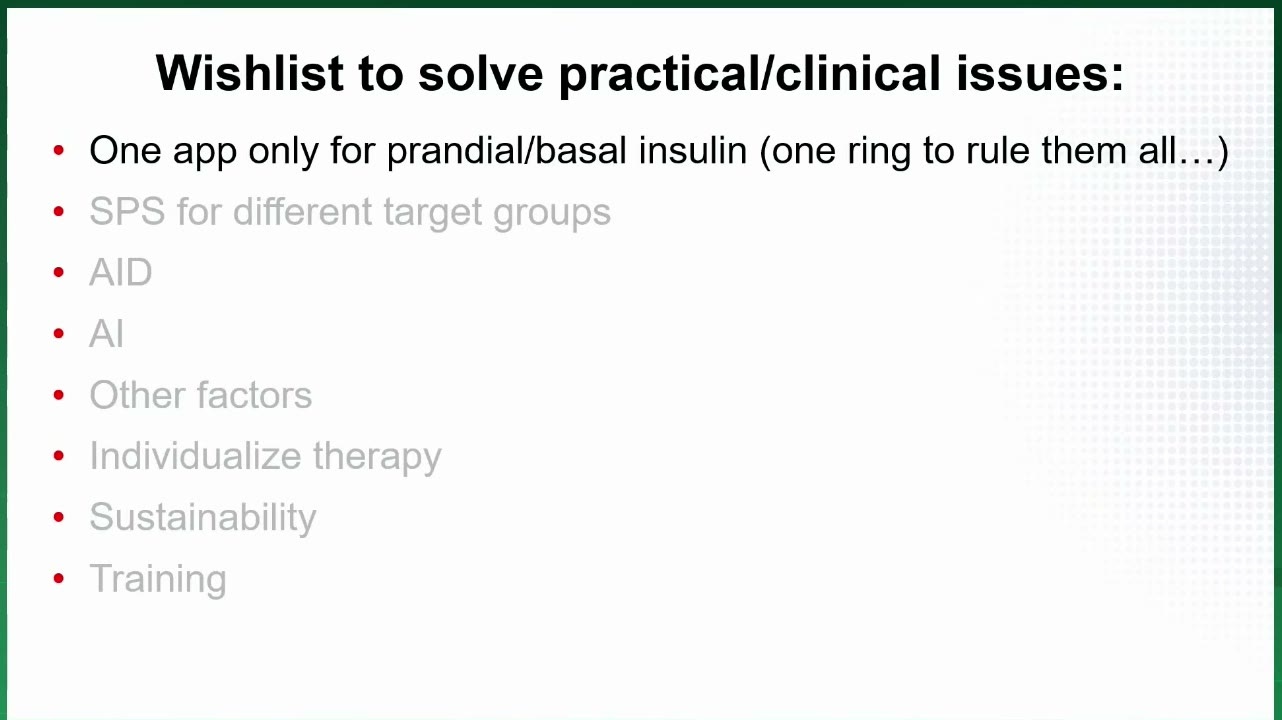Viewport: 1282px width, 720px height.
Task: Select the 'AID' bullet text
Action: [x=120, y=273]
